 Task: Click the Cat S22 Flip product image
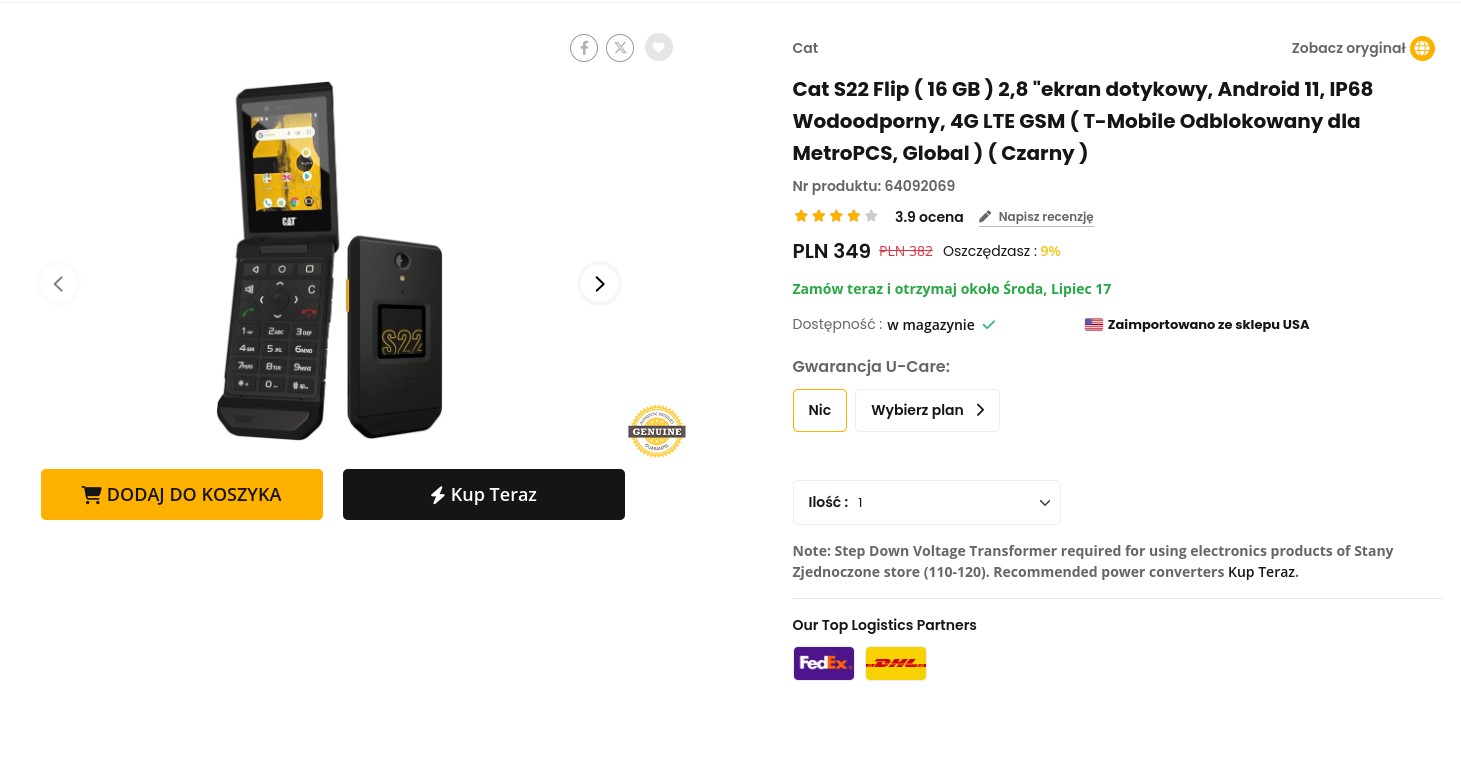(x=330, y=262)
